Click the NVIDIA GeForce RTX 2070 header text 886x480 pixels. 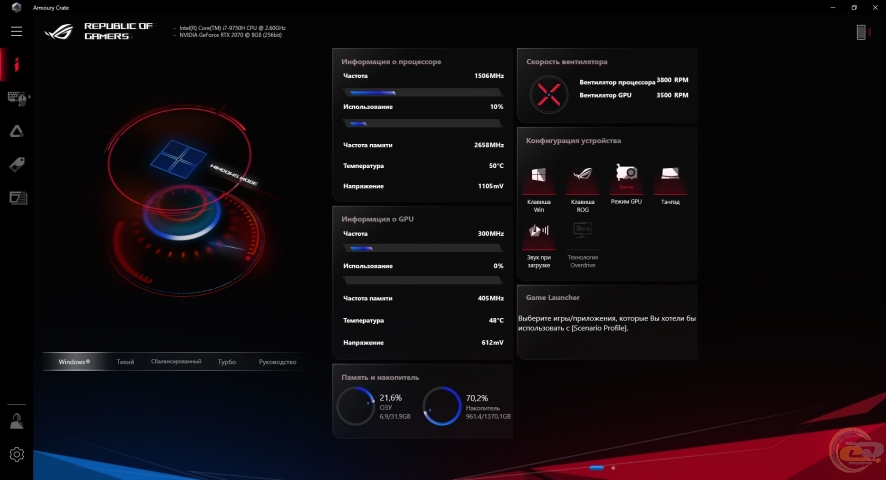coord(231,35)
